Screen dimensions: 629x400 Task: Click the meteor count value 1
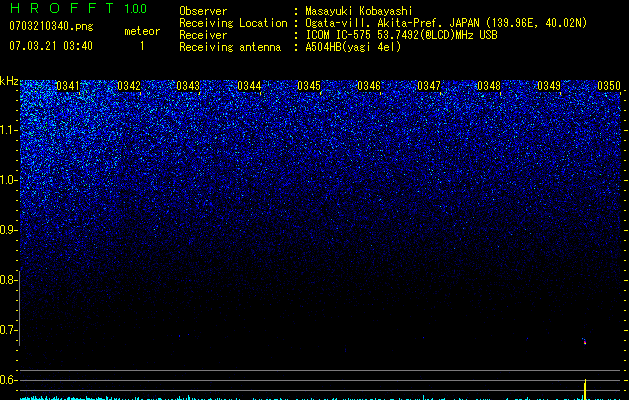pos(142,46)
